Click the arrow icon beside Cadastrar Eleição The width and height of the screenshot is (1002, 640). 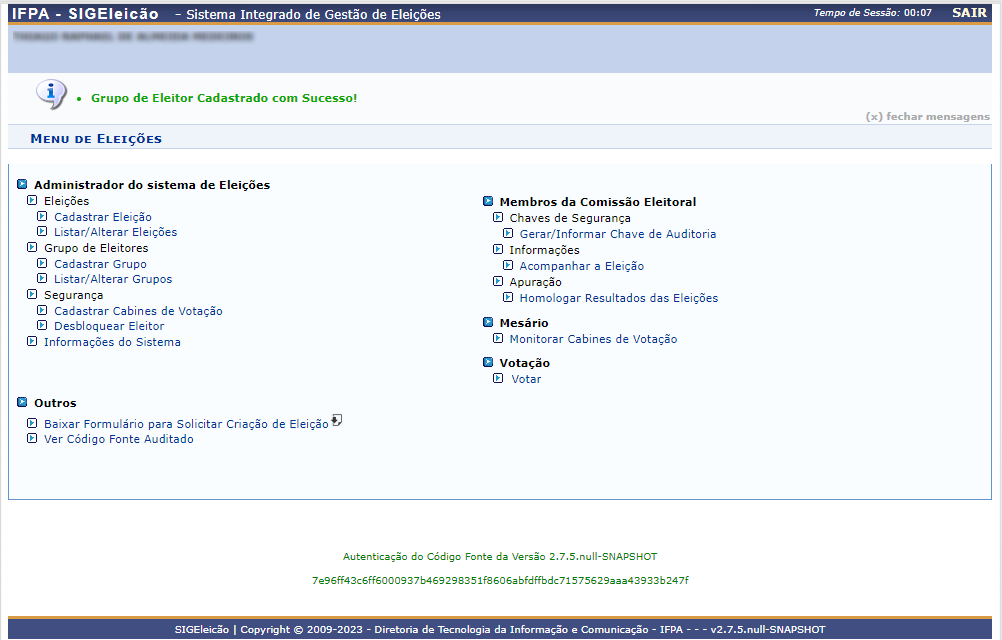tap(42, 217)
